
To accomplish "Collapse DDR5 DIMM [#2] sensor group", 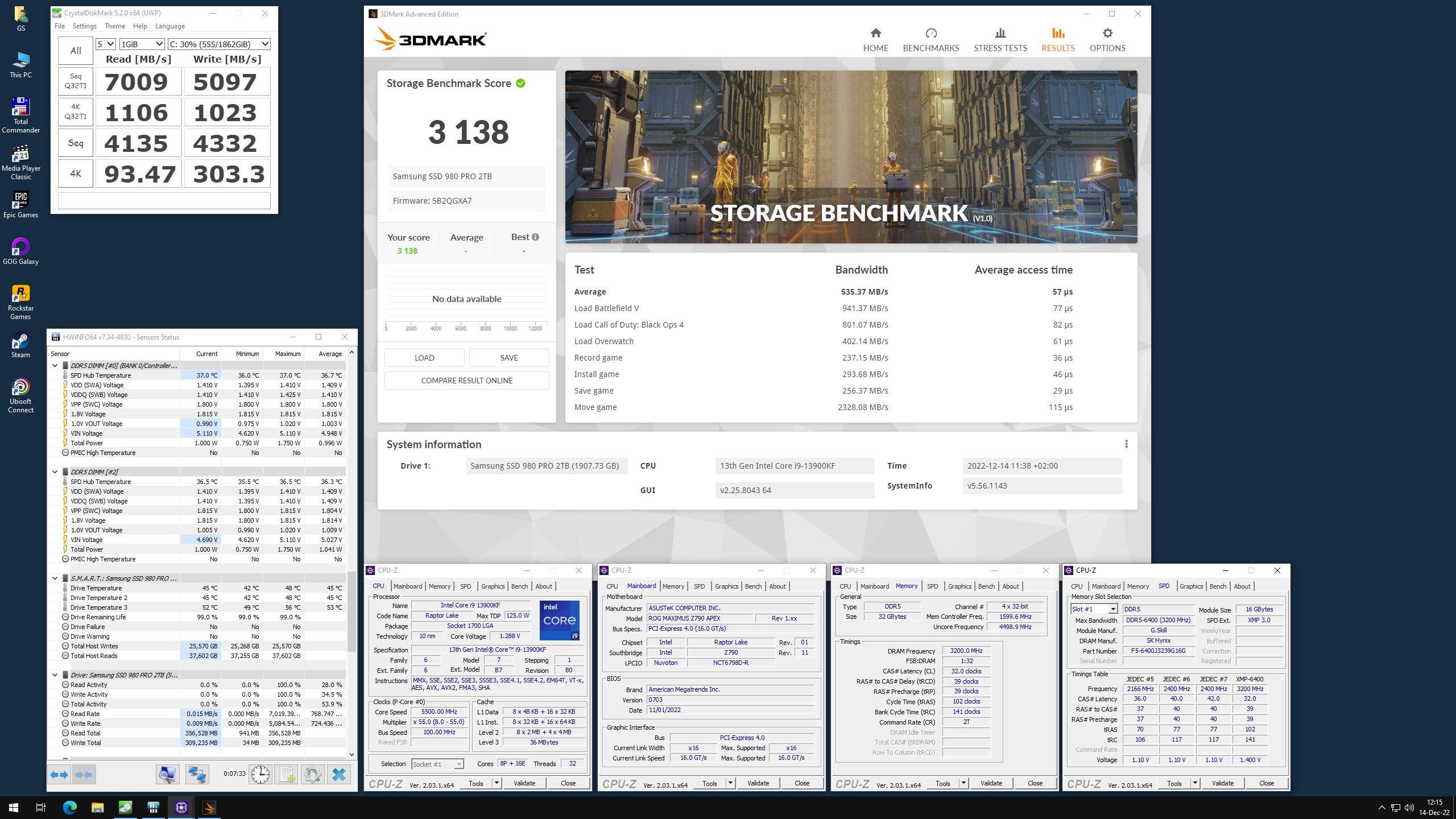I will 55,472.
